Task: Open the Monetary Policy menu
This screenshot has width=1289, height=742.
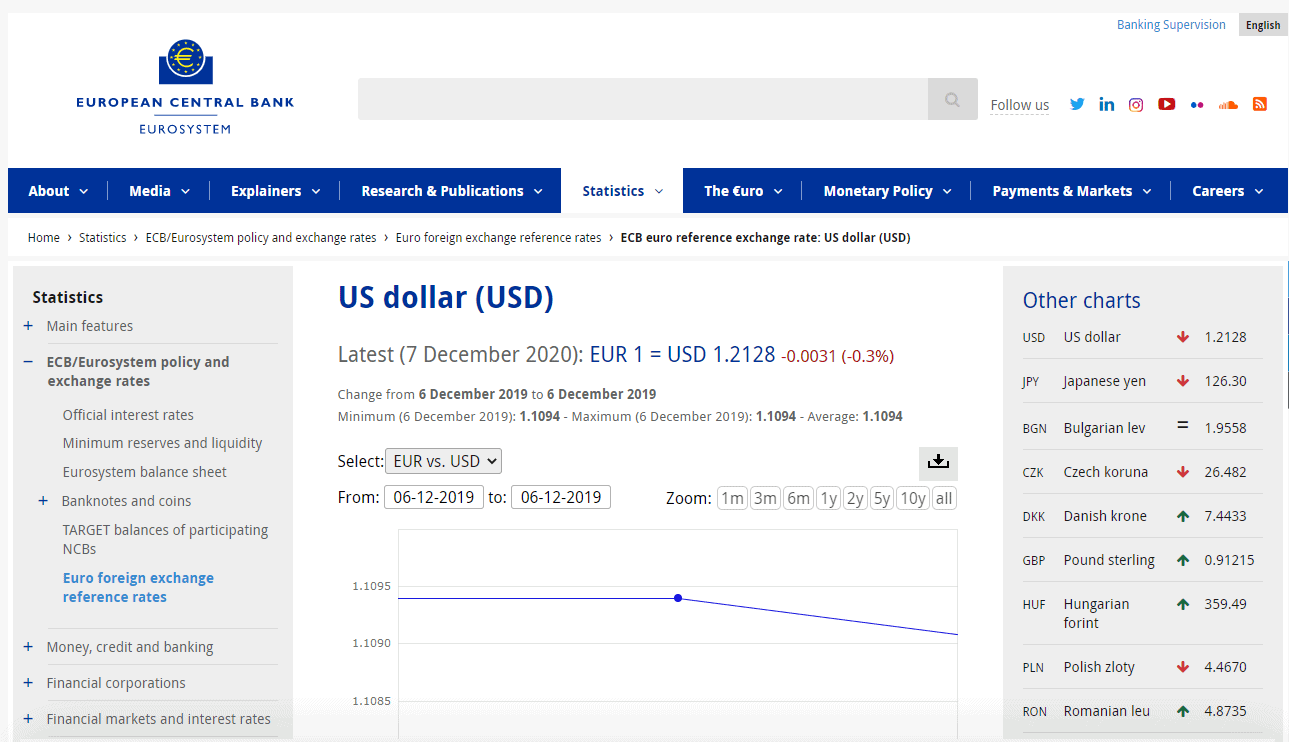Action: point(887,191)
